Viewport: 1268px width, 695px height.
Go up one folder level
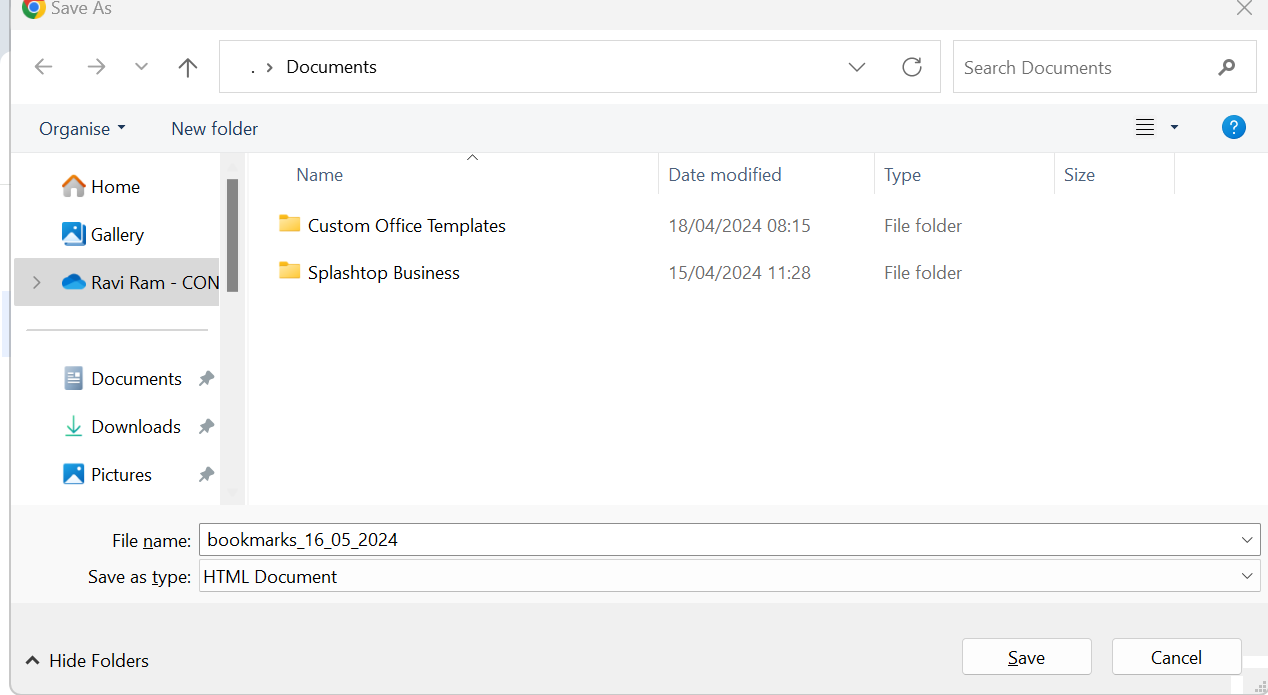coord(187,67)
